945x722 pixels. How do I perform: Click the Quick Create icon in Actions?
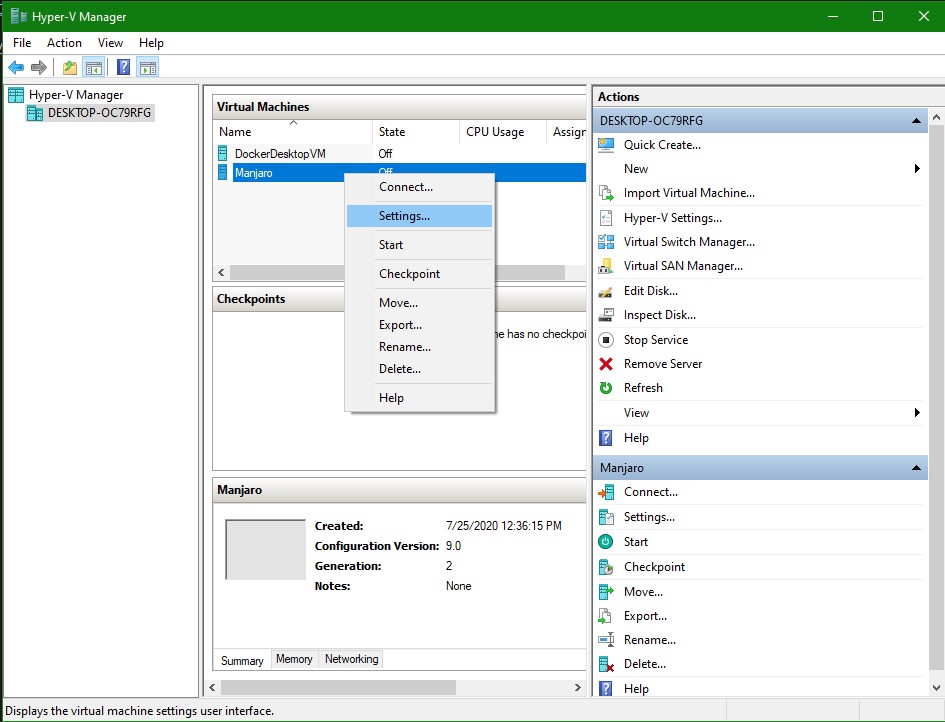tap(606, 145)
